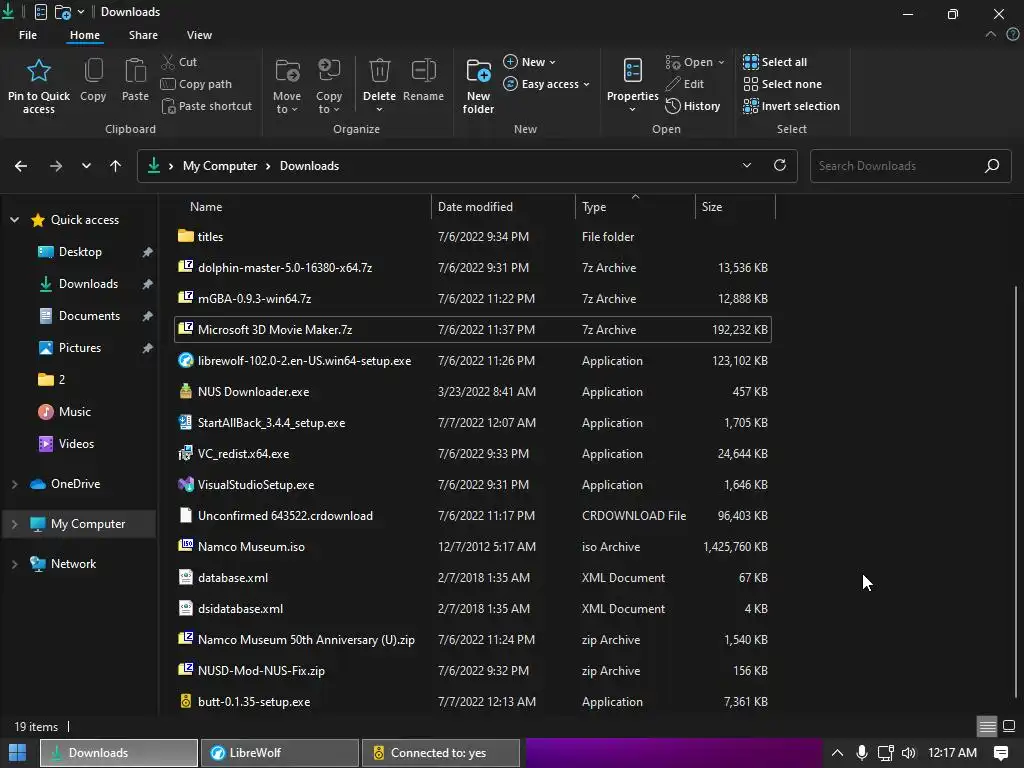1024x768 pixels.
Task: Switch to the Home ribbon tab
Action: click(85, 35)
